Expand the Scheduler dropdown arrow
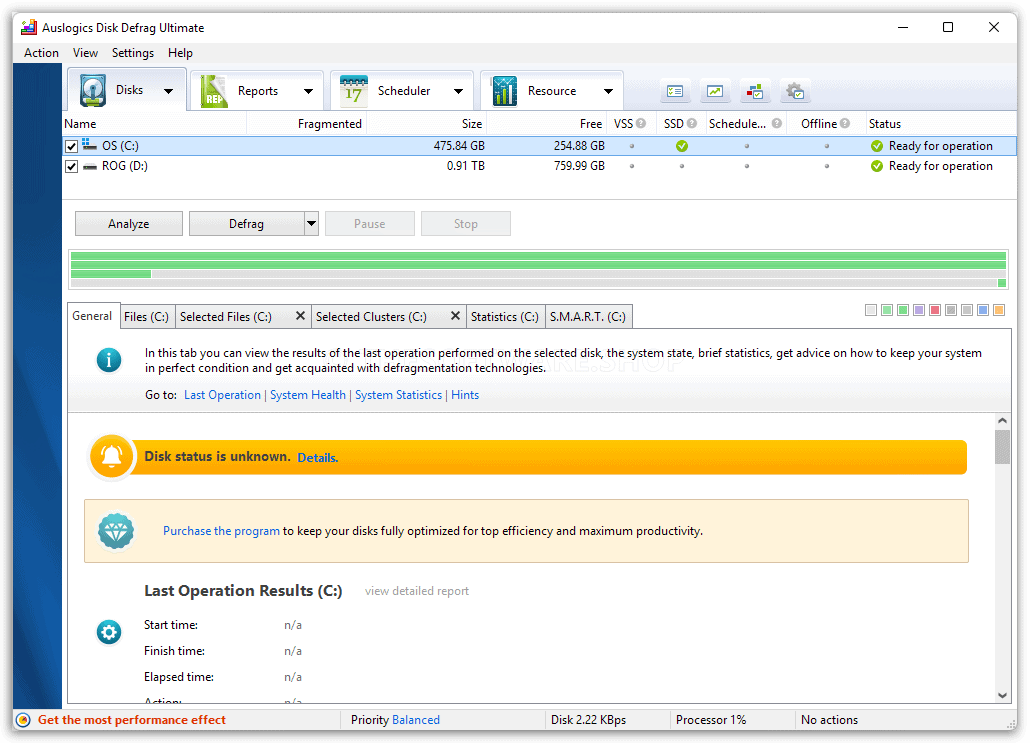1030x743 pixels. pyautogui.click(x=459, y=91)
